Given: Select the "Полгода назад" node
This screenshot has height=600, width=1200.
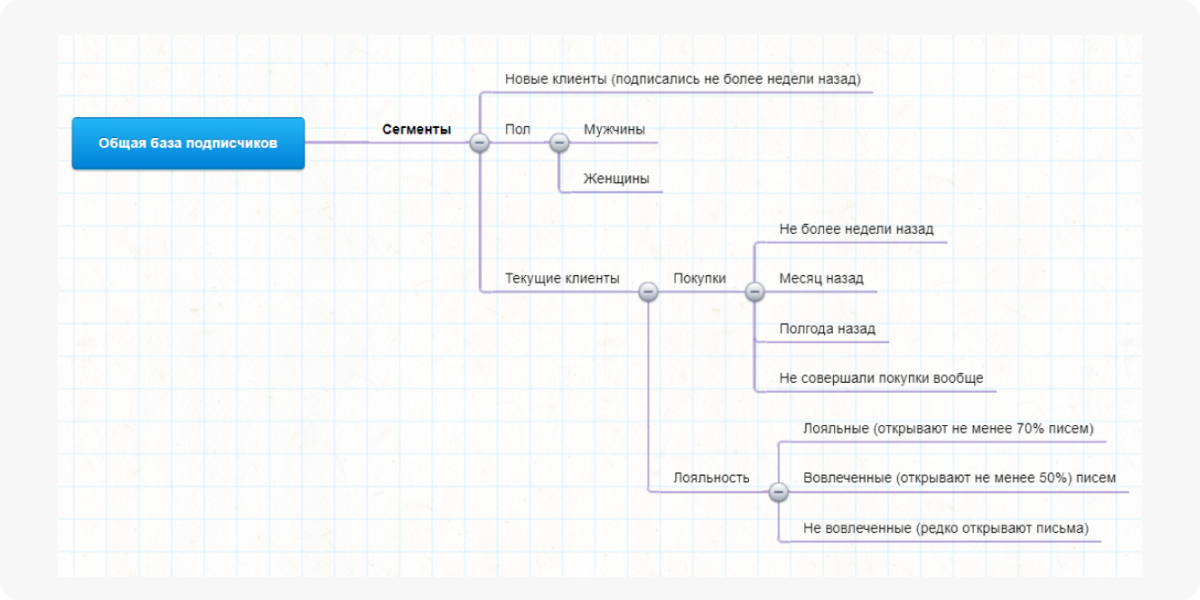Looking at the screenshot, I should [827, 328].
